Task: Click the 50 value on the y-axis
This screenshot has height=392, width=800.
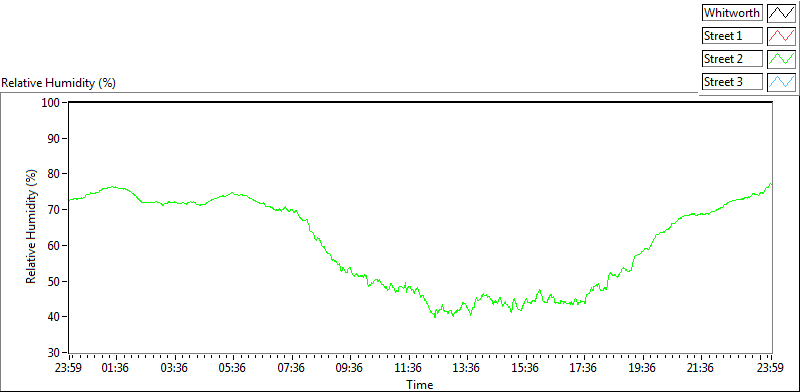Action: pos(55,281)
